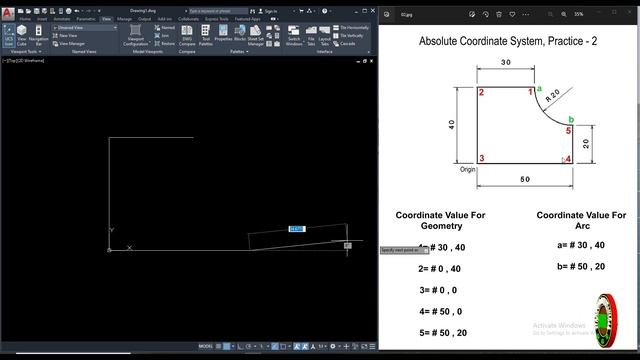Open the Annotate ribbon tab
The height and width of the screenshot is (360, 640).
[62, 19]
